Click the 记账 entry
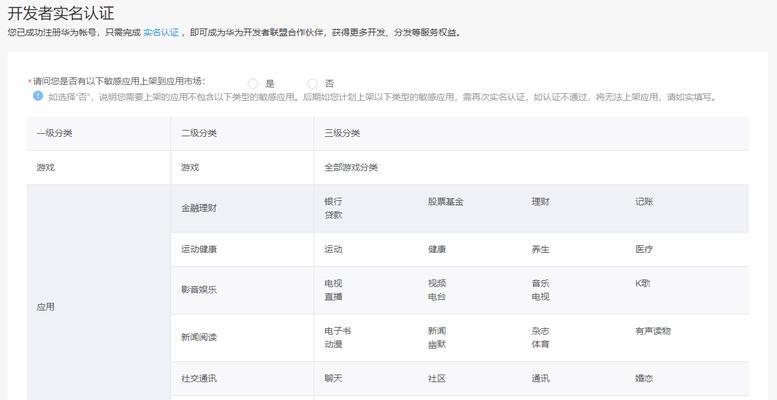This screenshot has height=400, width=777. click(x=644, y=202)
